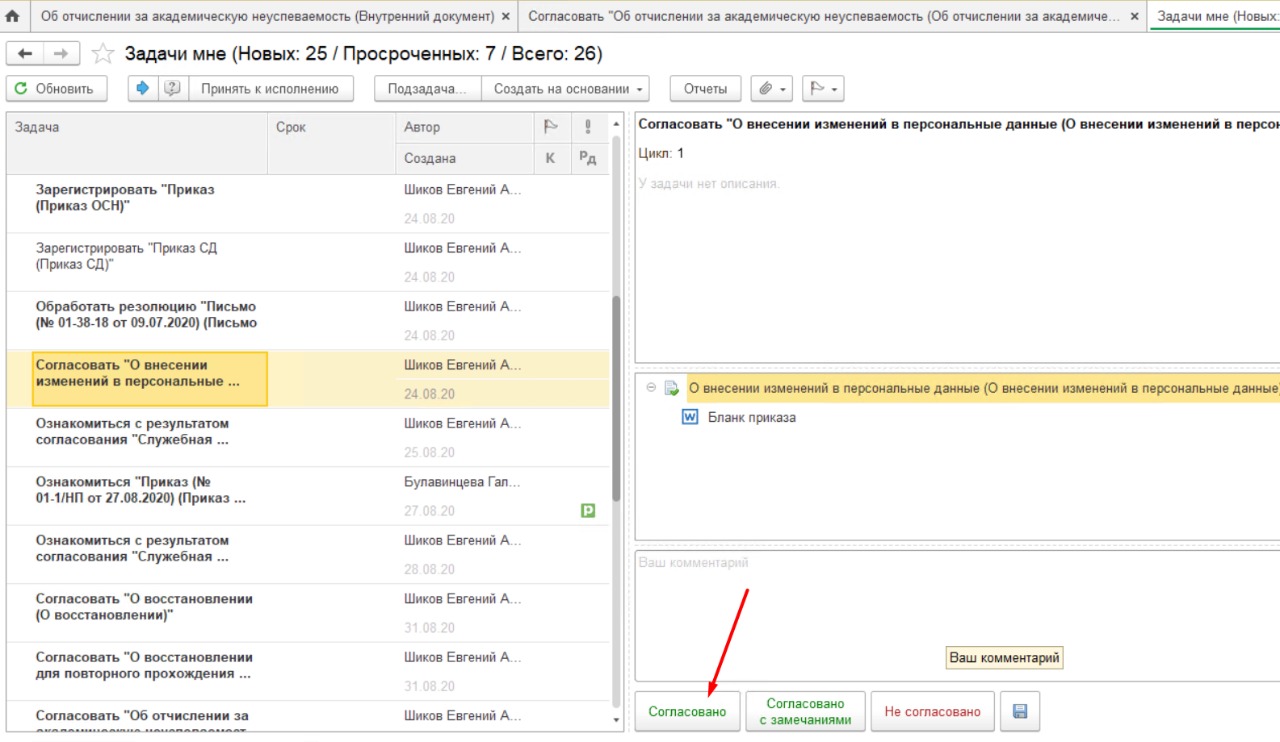
Task: Click the Обновить refresh button
Action: [x=56, y=88]
